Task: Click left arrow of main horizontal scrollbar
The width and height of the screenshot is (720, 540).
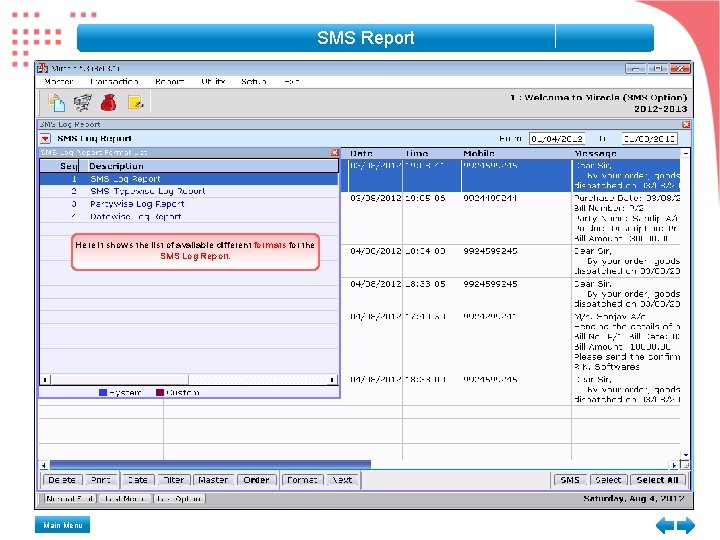Action: 44,465
